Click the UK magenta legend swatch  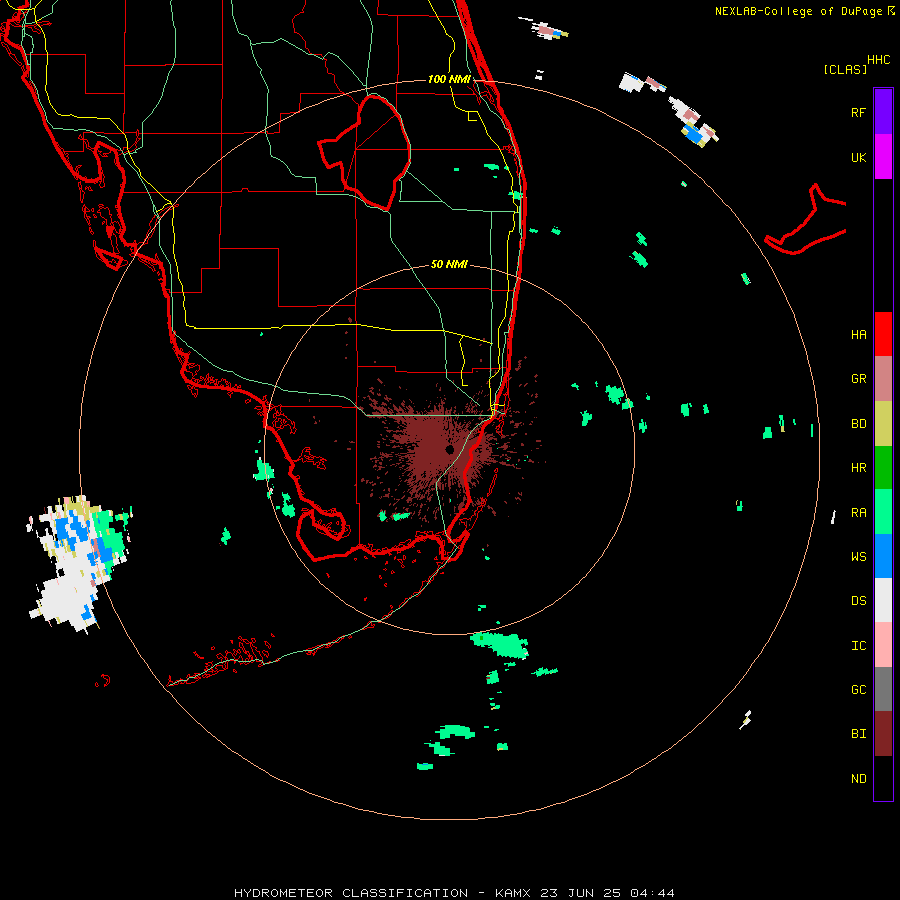883,157
